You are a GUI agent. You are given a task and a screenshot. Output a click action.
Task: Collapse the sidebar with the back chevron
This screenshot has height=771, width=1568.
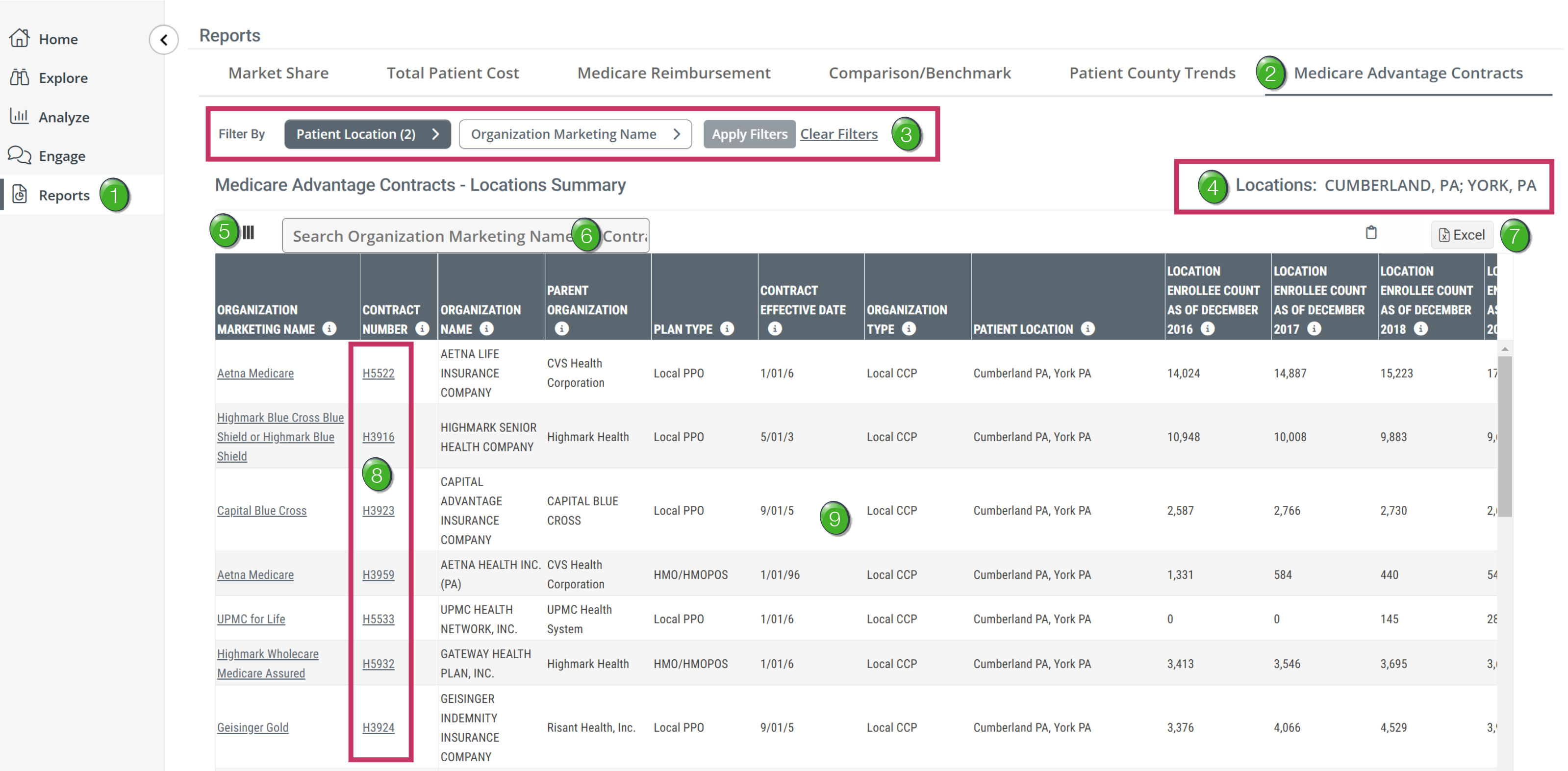(164, 40)
